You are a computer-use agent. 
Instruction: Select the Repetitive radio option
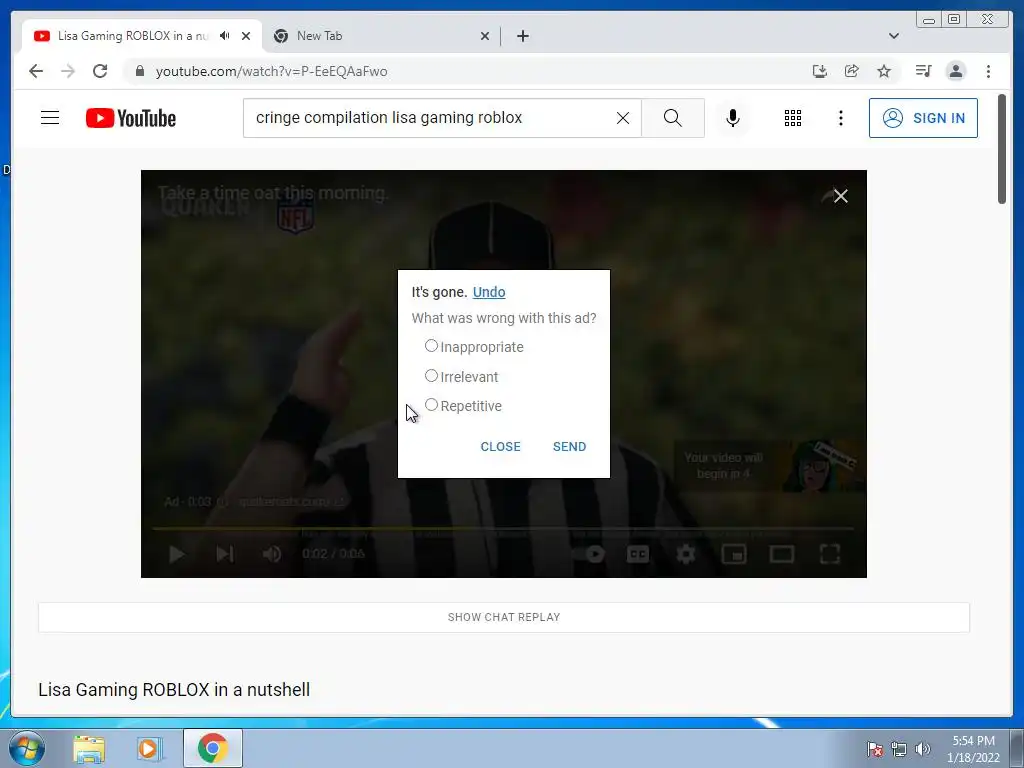click(x=431, y=405)
